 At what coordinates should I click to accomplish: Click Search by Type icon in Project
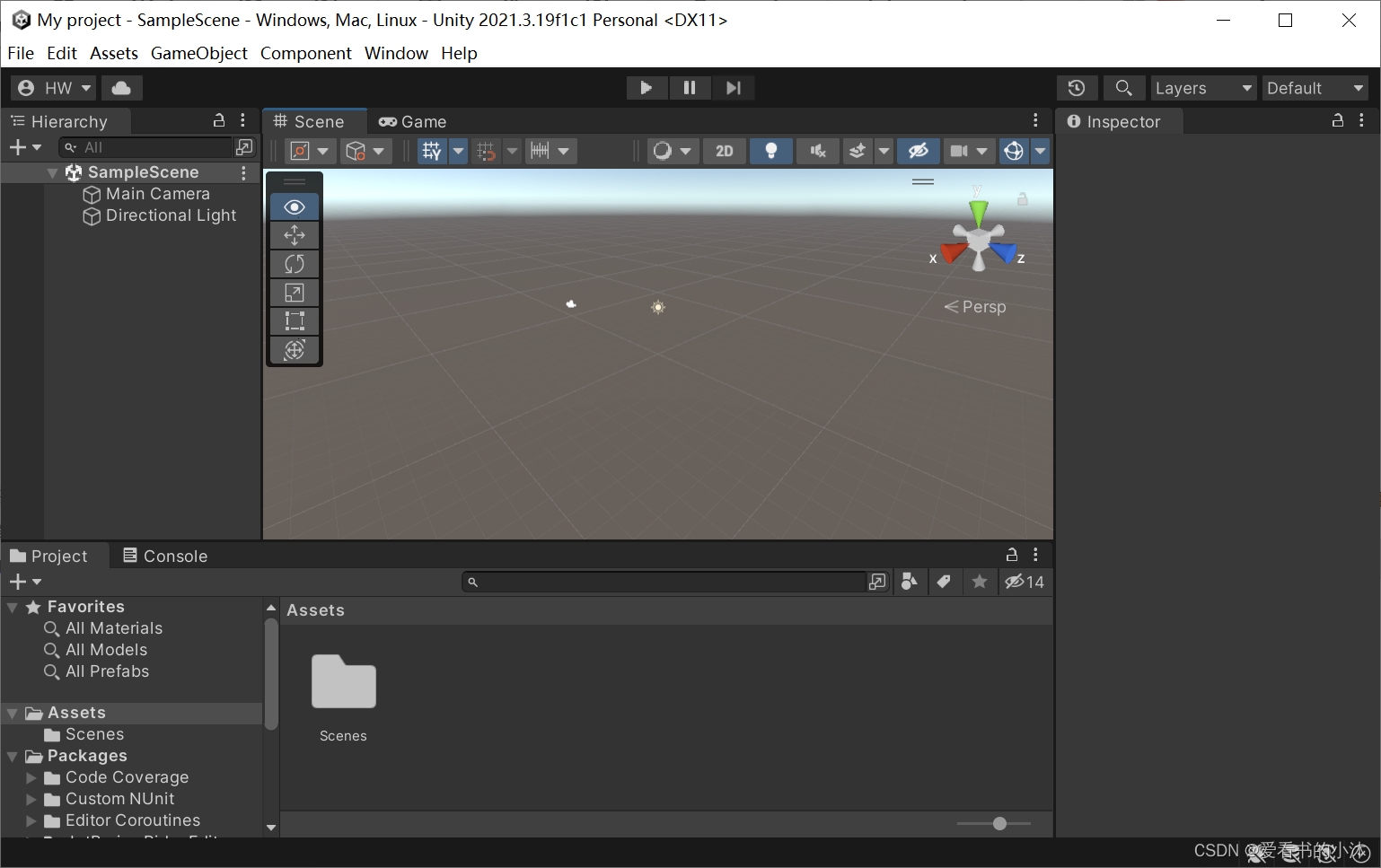pyautogui.click(x=909, y=582)
